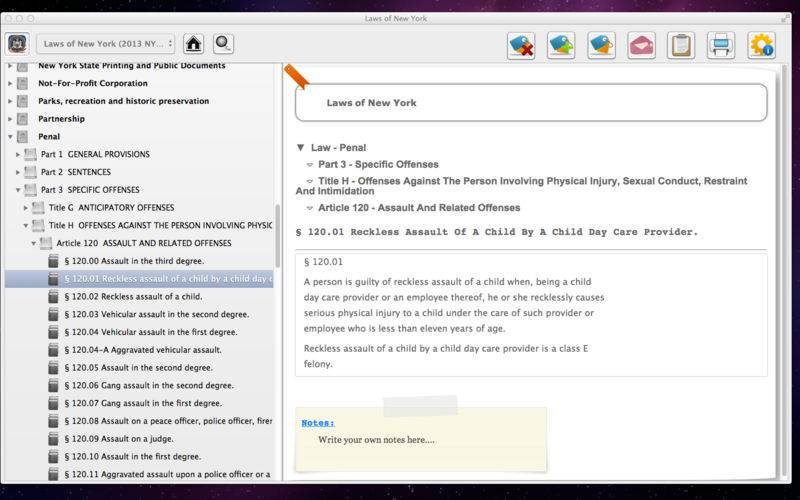The image size is (800, 500).
Task: Print the section with the printer icon
Action: tap(721, 45)
